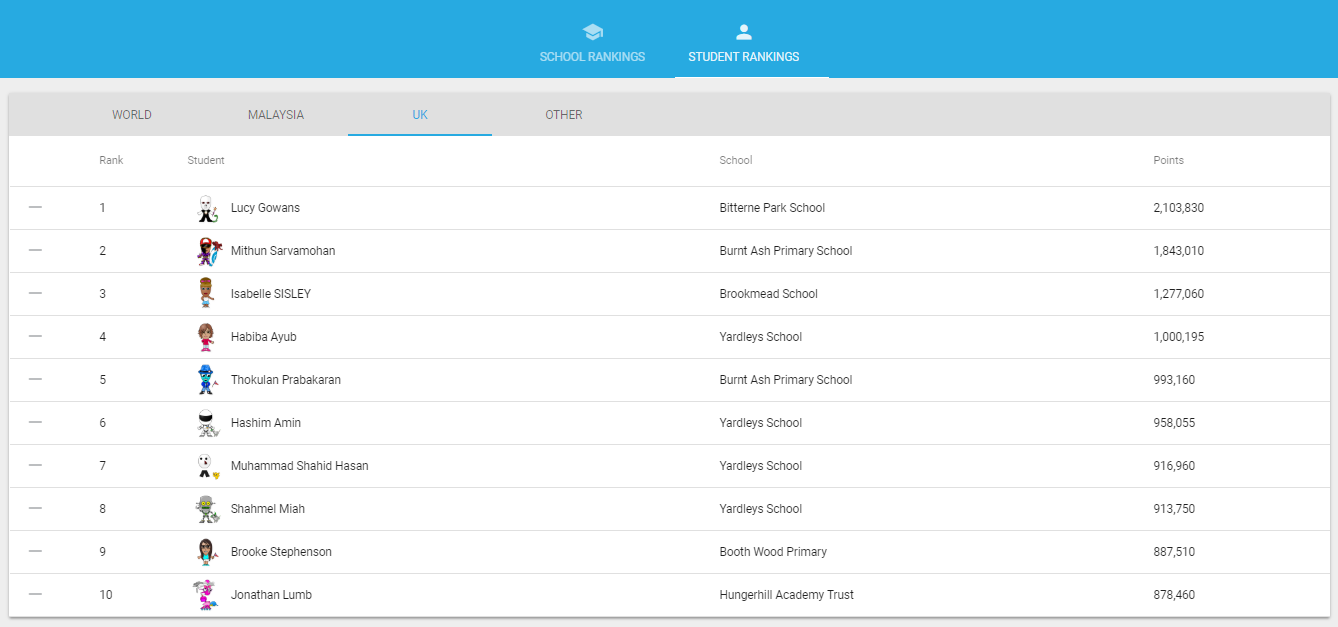The width and height of the screenshot is (1338, 627).
Task: Switch to the WORLD rankings tab
Action: tap(132, 115)
